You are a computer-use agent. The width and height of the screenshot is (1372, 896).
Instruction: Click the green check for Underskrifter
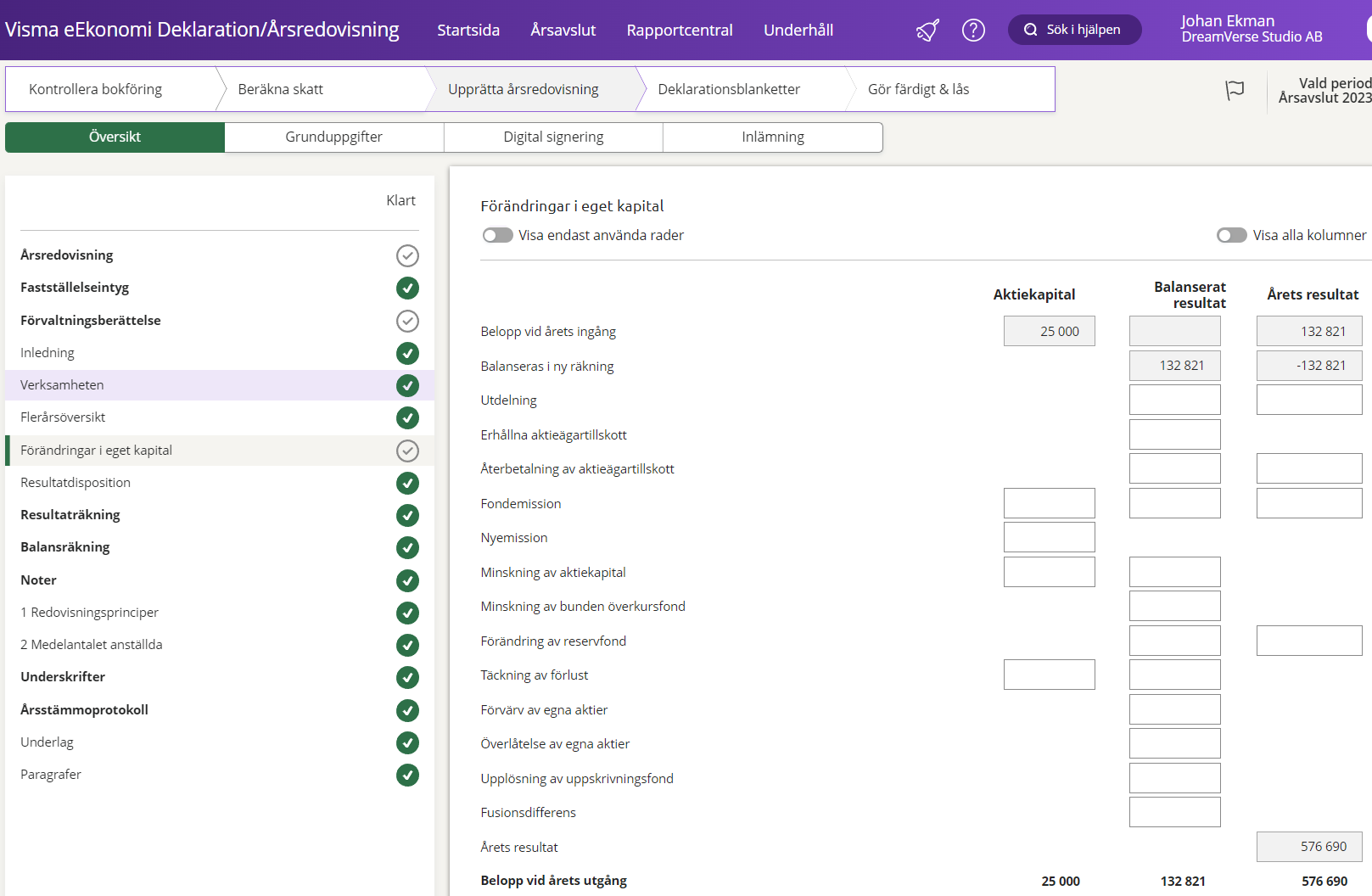point(407,677)
